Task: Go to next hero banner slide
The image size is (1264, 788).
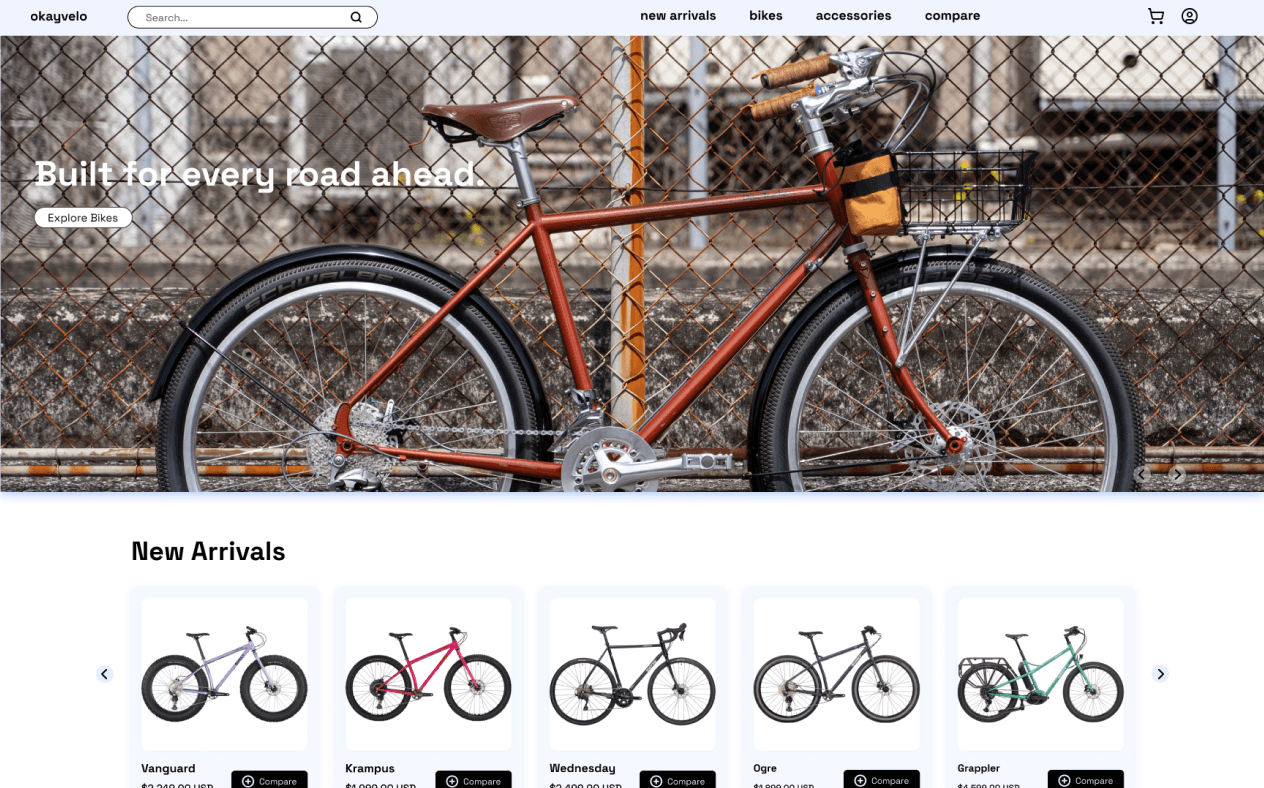Action: point(1177,475)
